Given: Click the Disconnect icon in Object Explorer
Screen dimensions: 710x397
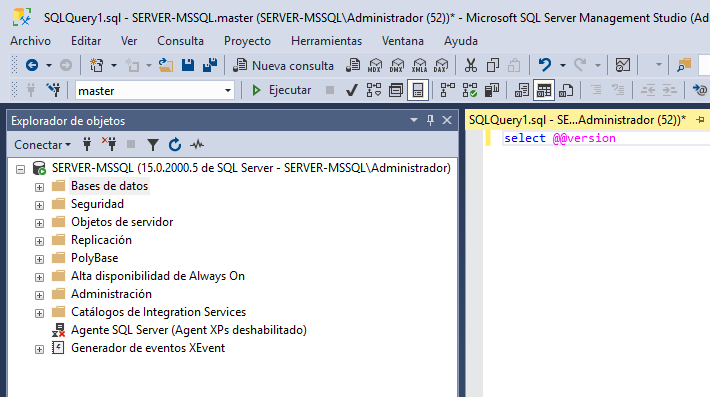Looking at the screenshot, I should click(109, 144).
